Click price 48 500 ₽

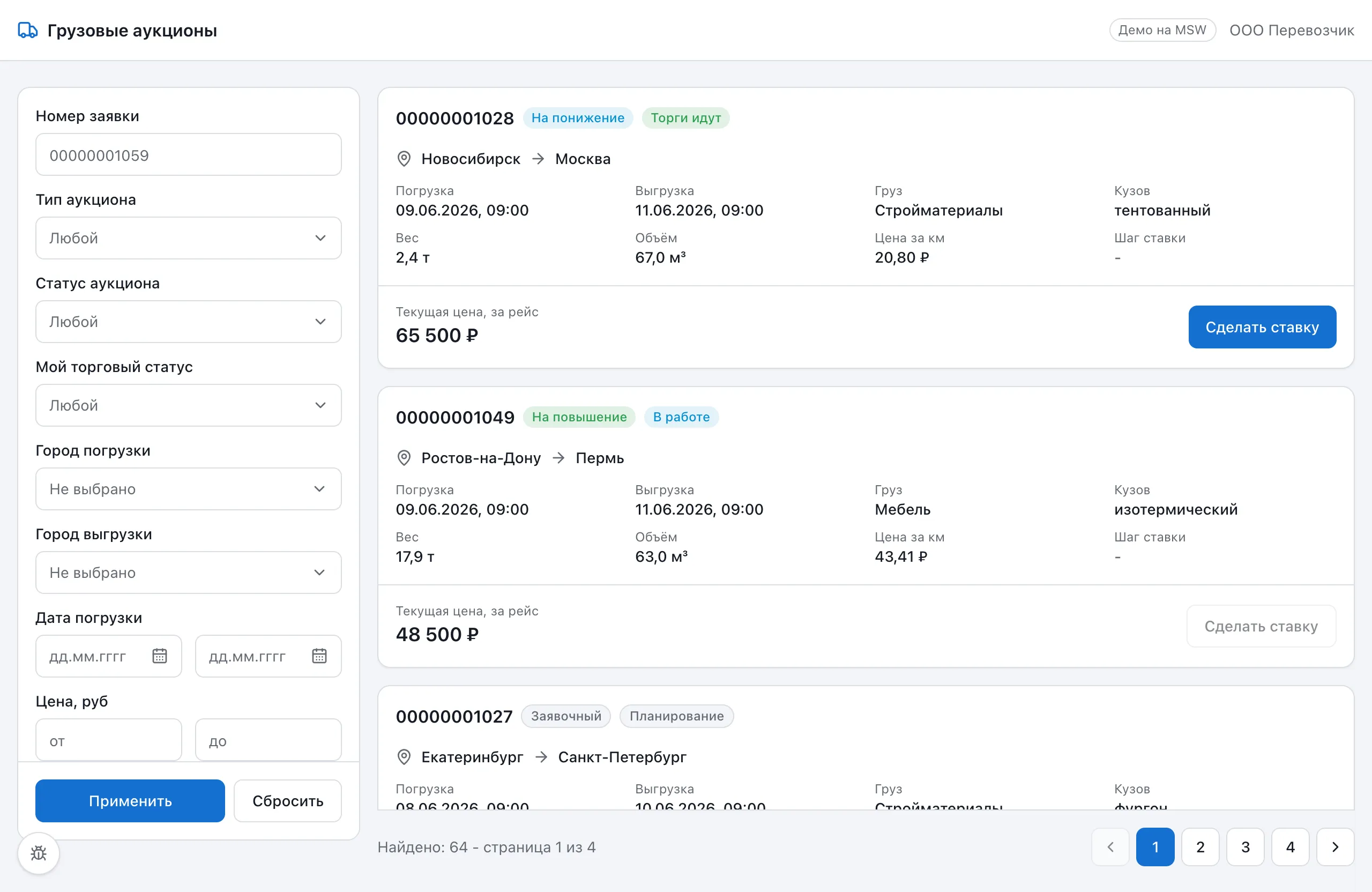(x=437, y=634)
